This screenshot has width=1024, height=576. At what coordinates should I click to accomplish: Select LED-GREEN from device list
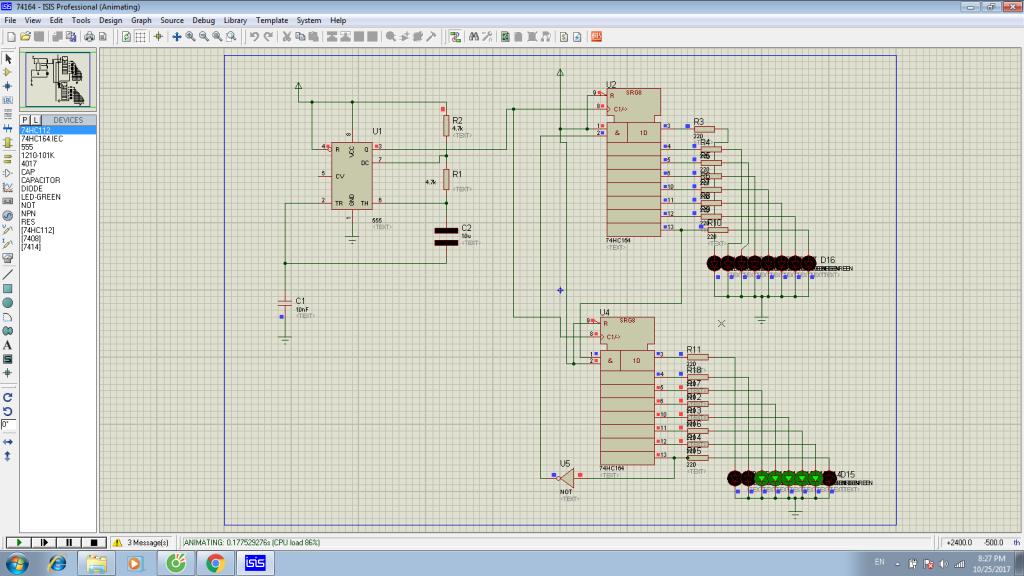(41, 197)
